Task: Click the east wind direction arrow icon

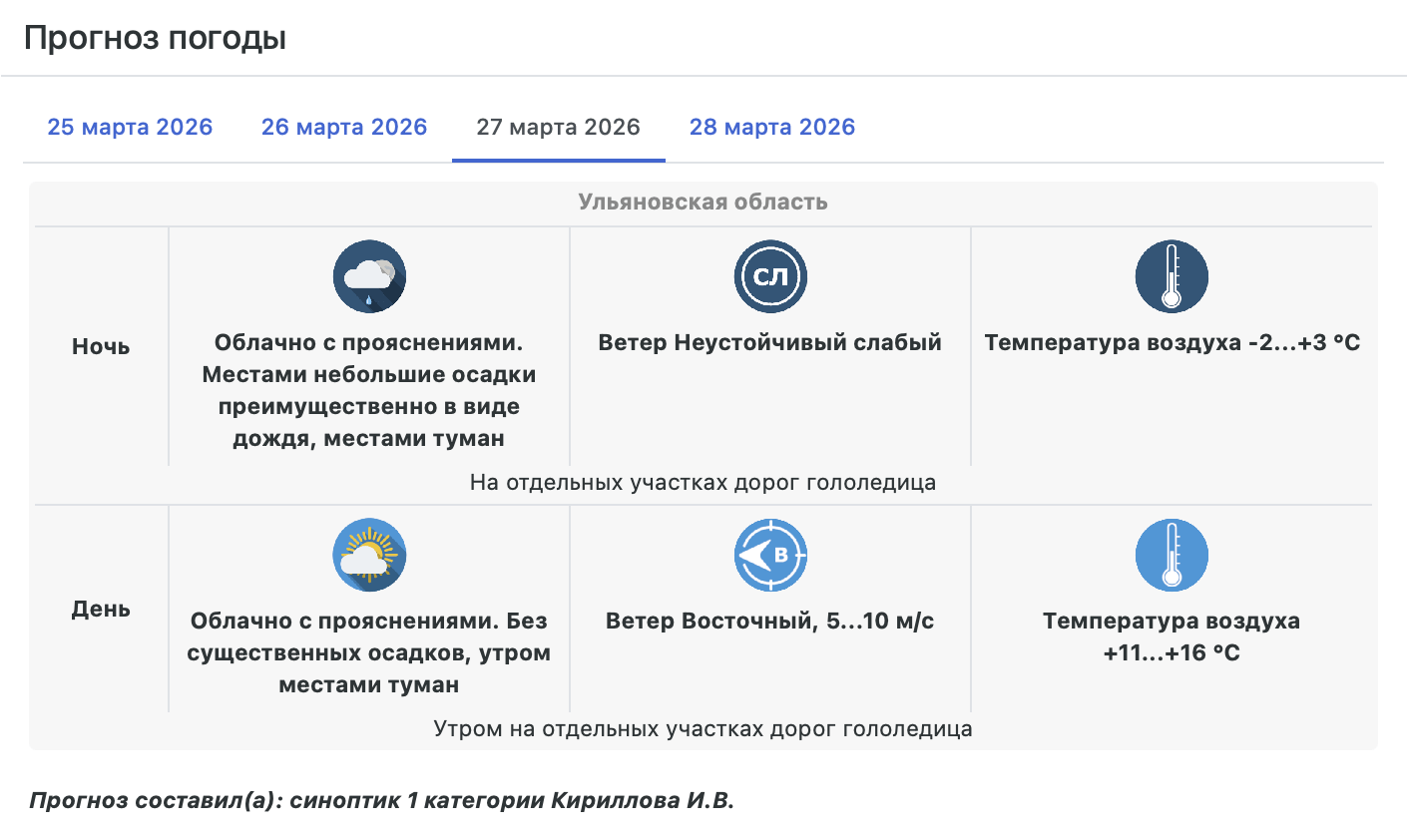Action: pyautogui.click(x=770, y=555)
